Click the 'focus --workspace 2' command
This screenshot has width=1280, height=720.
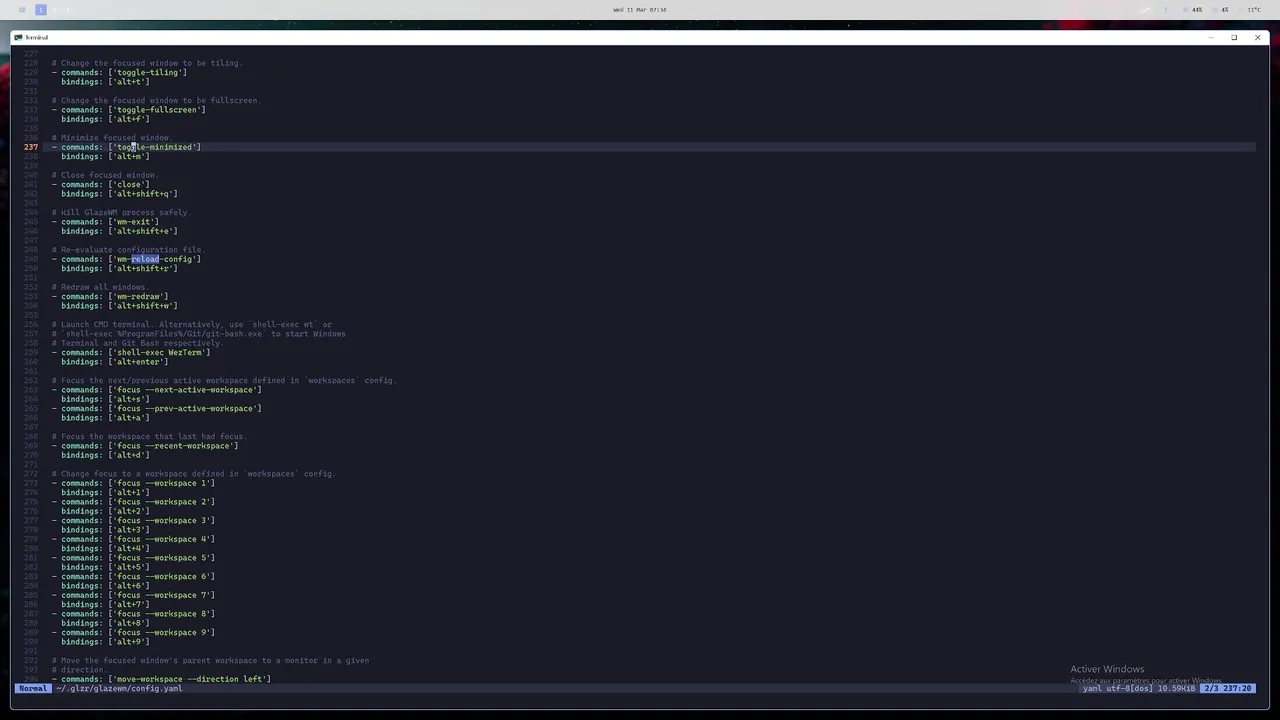point(163,502)
